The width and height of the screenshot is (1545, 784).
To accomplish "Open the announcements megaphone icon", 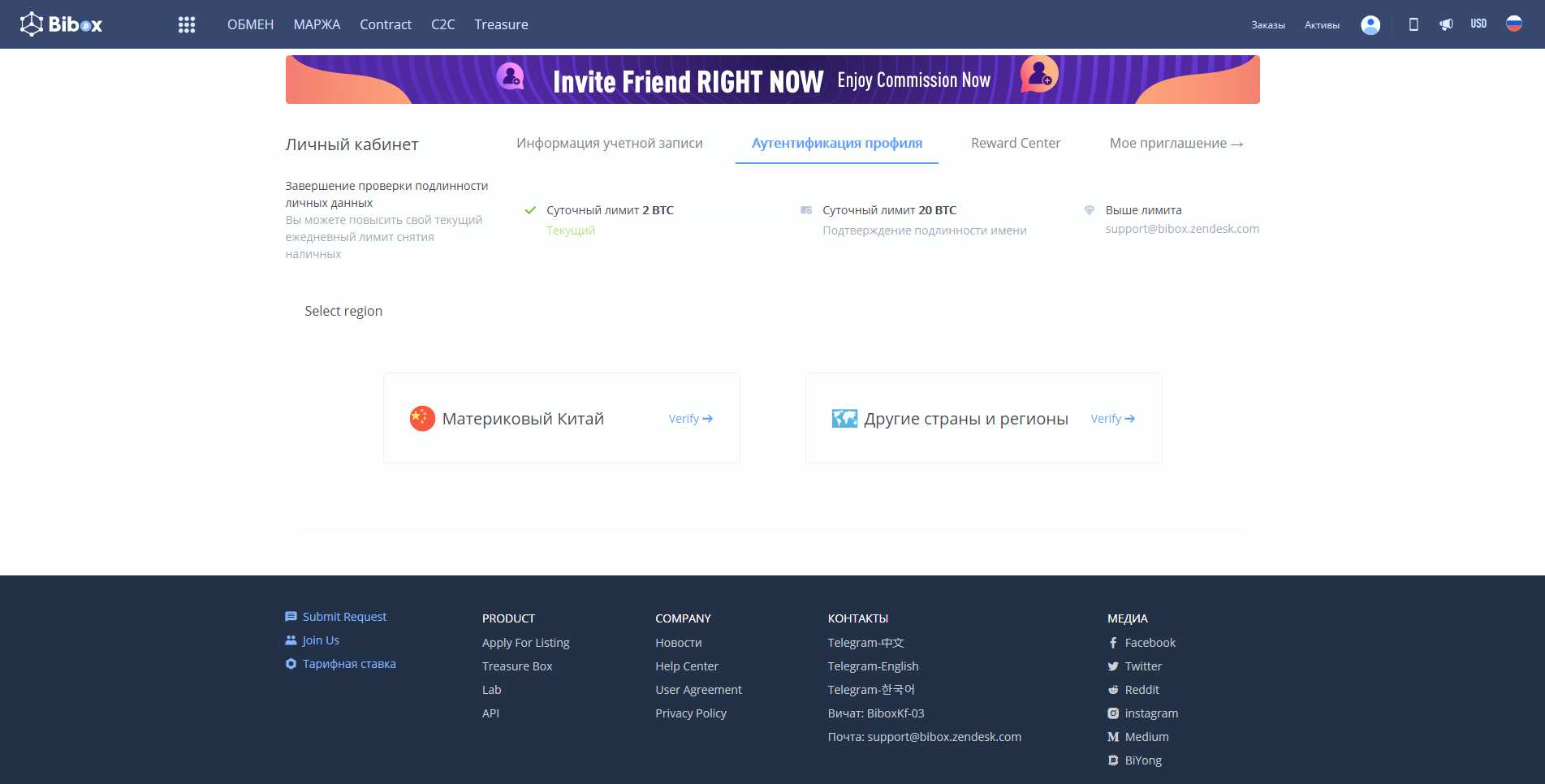I will point(1446,24).
